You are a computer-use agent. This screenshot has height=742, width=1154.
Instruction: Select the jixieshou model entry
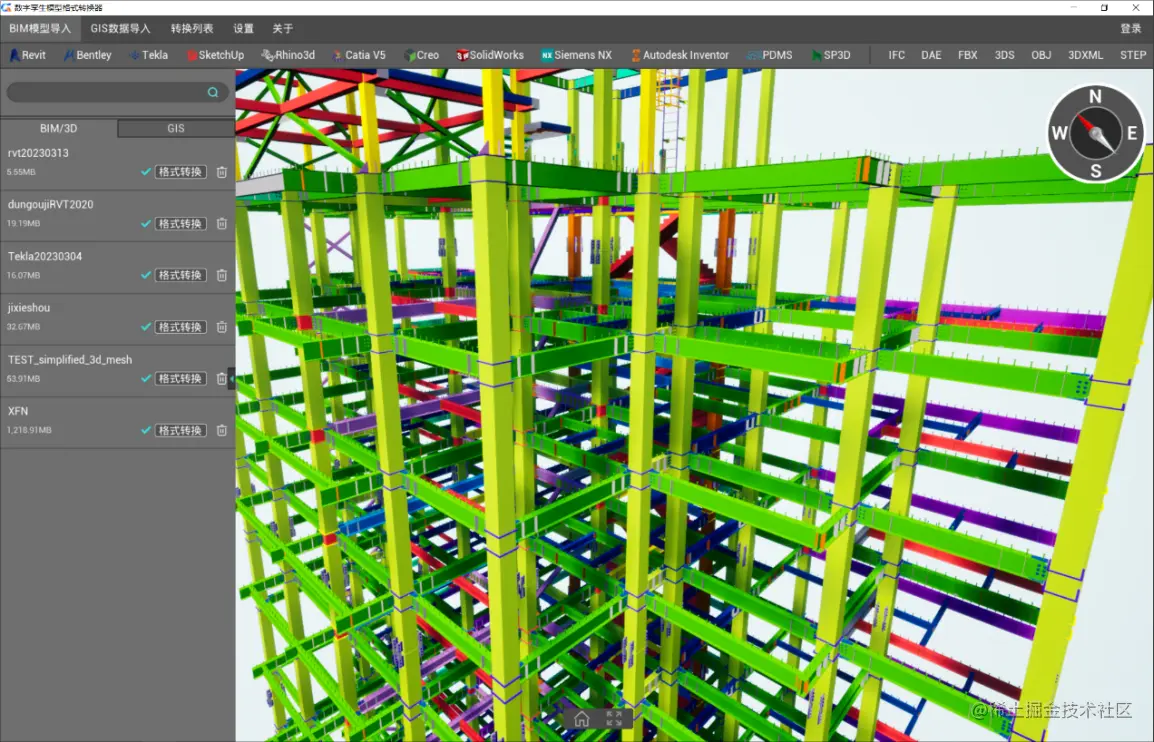point(118,319)
